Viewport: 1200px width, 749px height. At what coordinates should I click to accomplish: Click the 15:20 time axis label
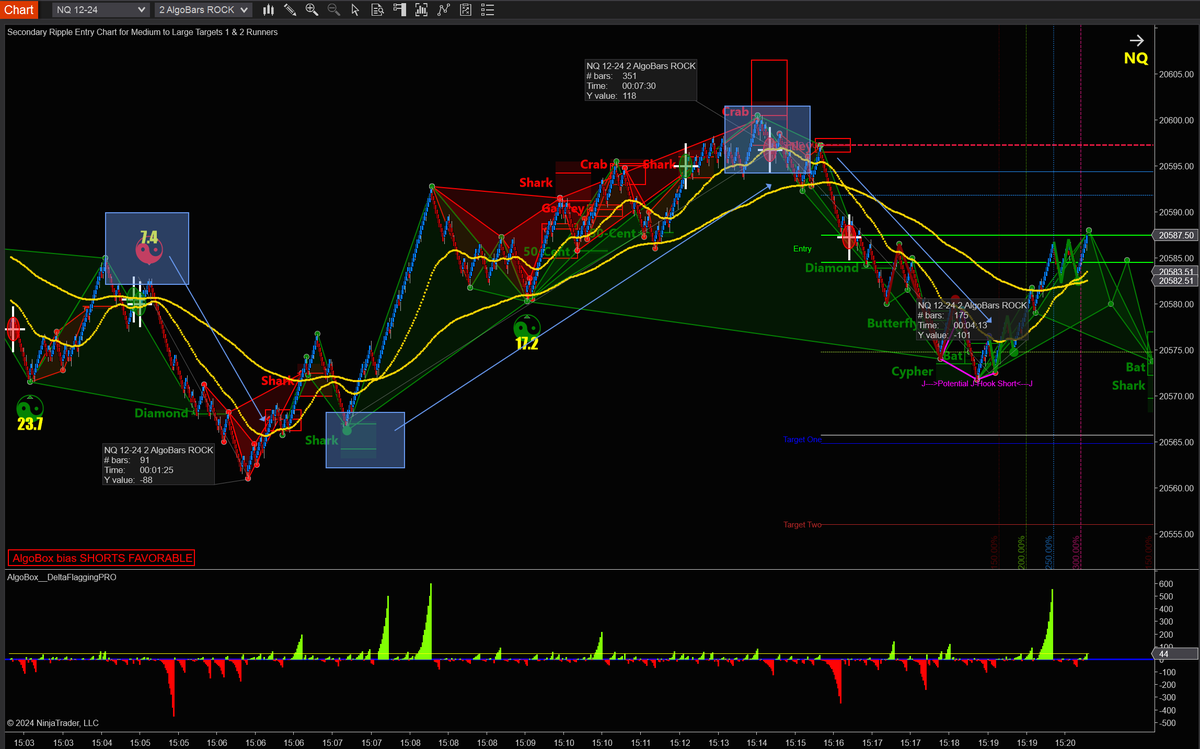coord(1065,743)
